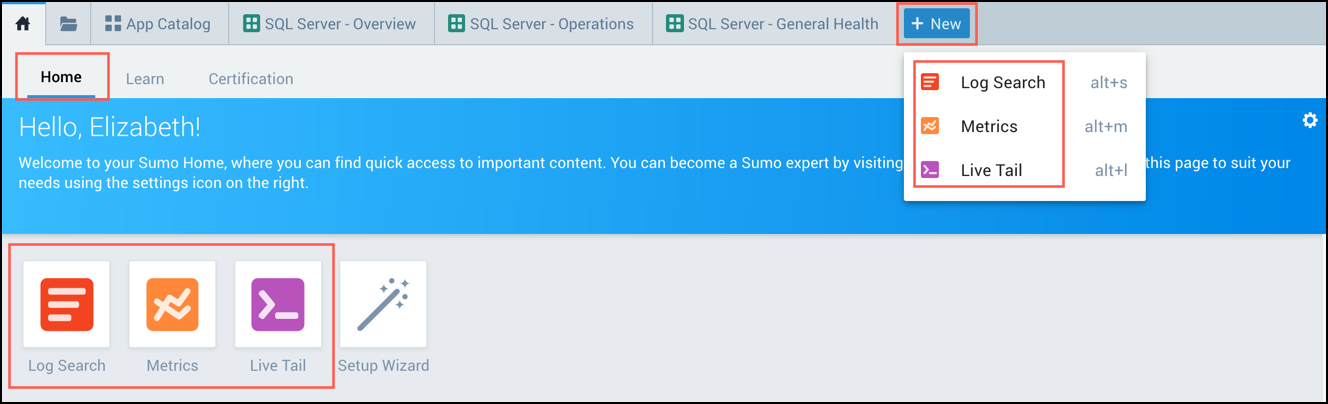
Task: Click the red Log Search menu icon
Action: pos(930,82)
